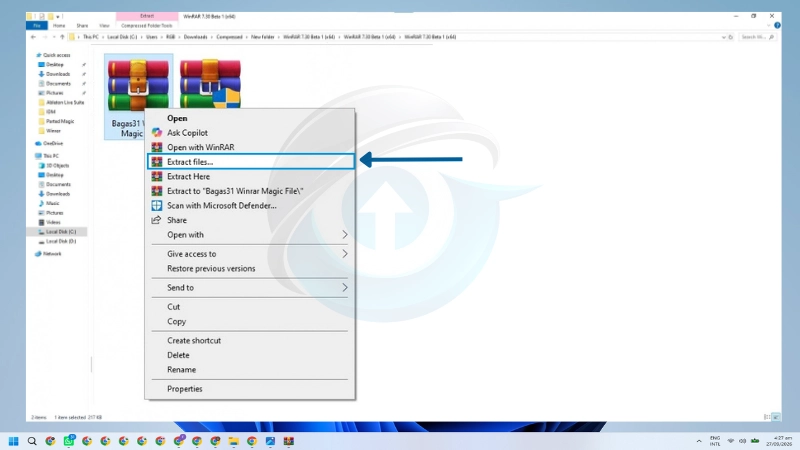Viewport: 800px width, 450px height.
Task: Choose Copy from the context menu
Action: coord(250,321)
